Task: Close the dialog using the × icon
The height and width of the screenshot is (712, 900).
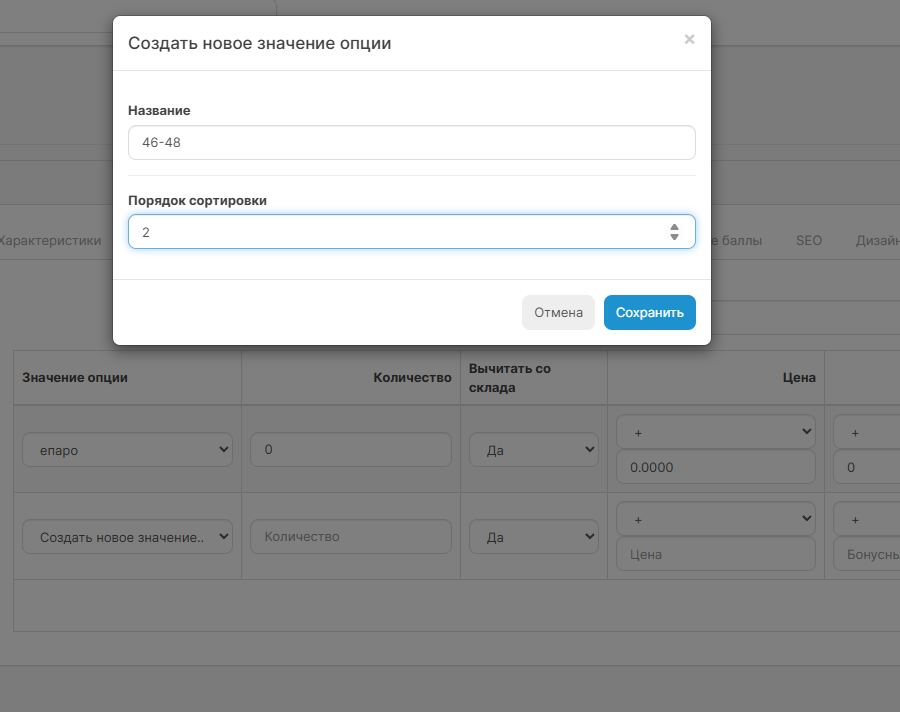Action: tap(689, 40)
